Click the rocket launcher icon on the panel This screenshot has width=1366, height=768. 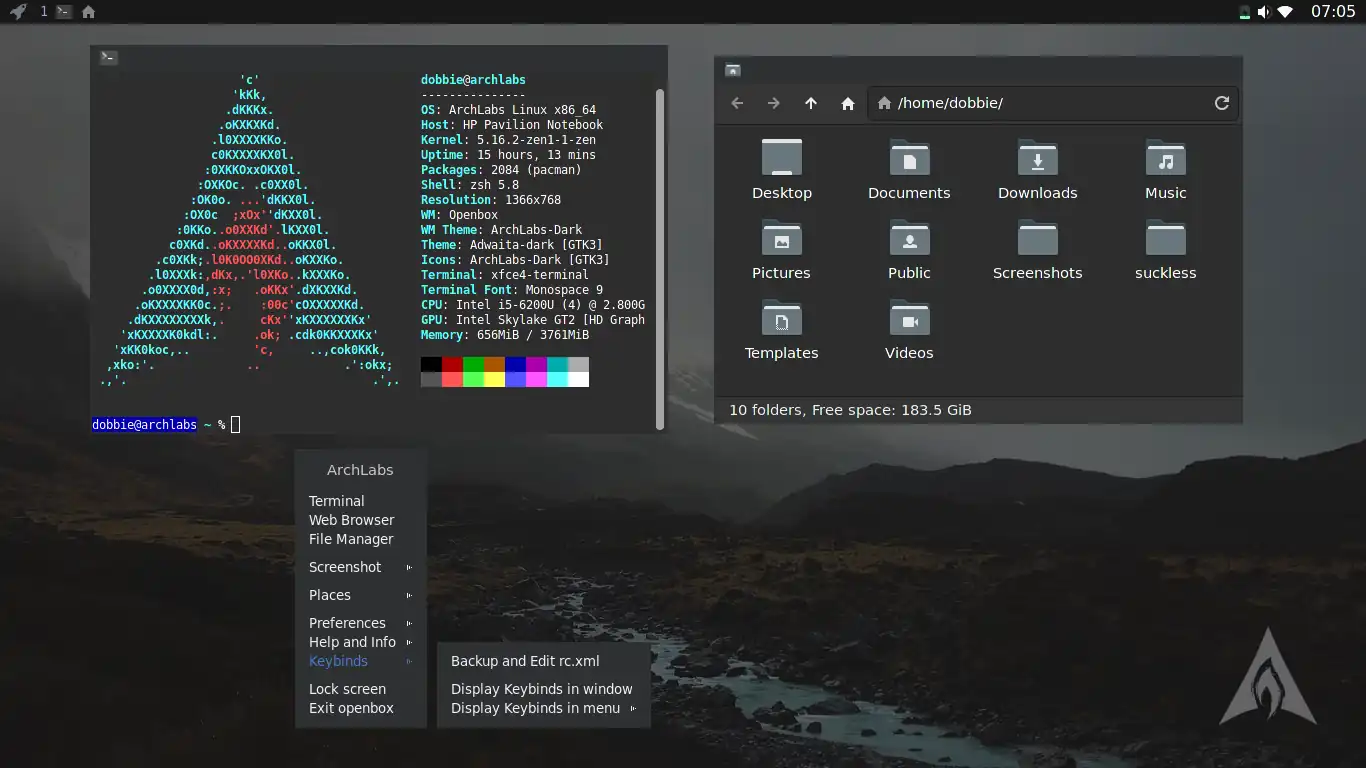(16, 11)
